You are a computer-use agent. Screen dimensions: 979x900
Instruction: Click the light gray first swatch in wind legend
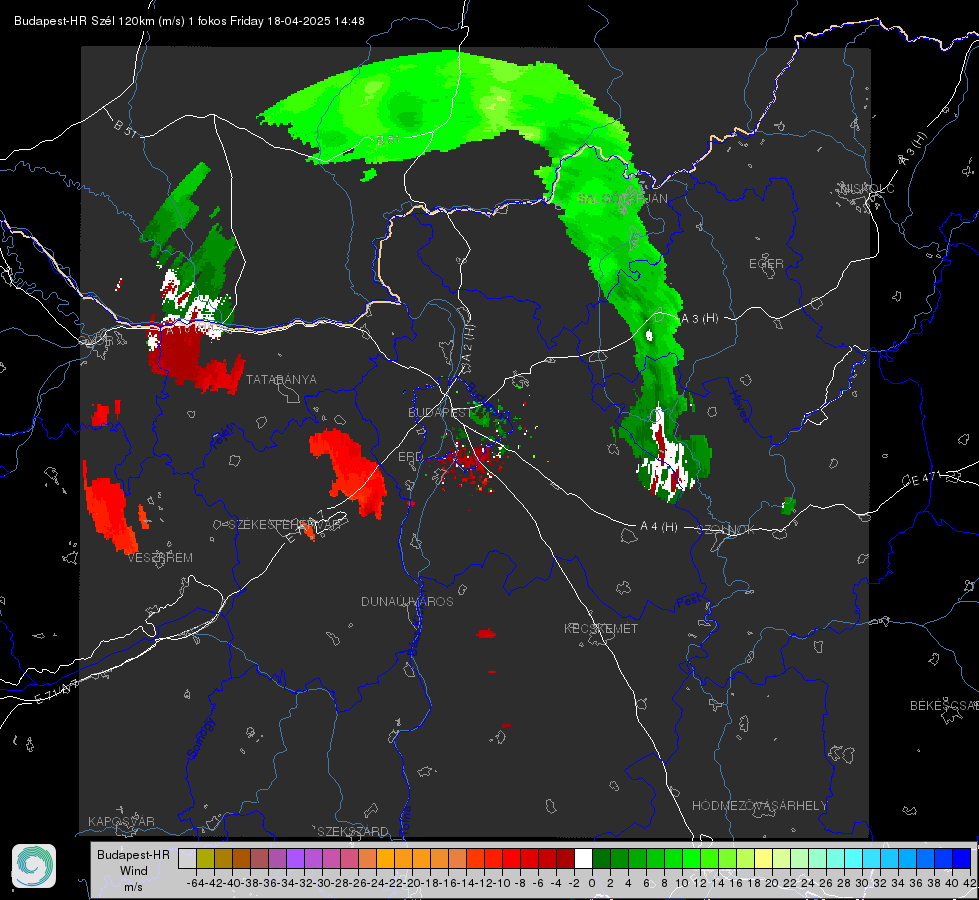tap(187, 858)
